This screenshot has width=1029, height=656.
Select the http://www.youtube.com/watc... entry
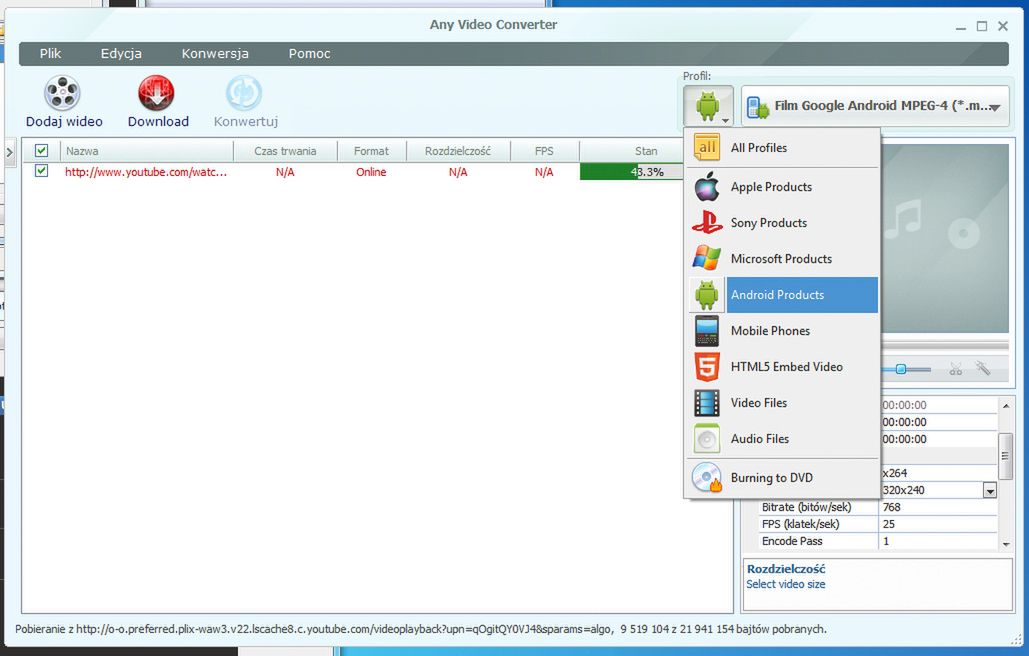pyautogui.click(x=146, y=172)
